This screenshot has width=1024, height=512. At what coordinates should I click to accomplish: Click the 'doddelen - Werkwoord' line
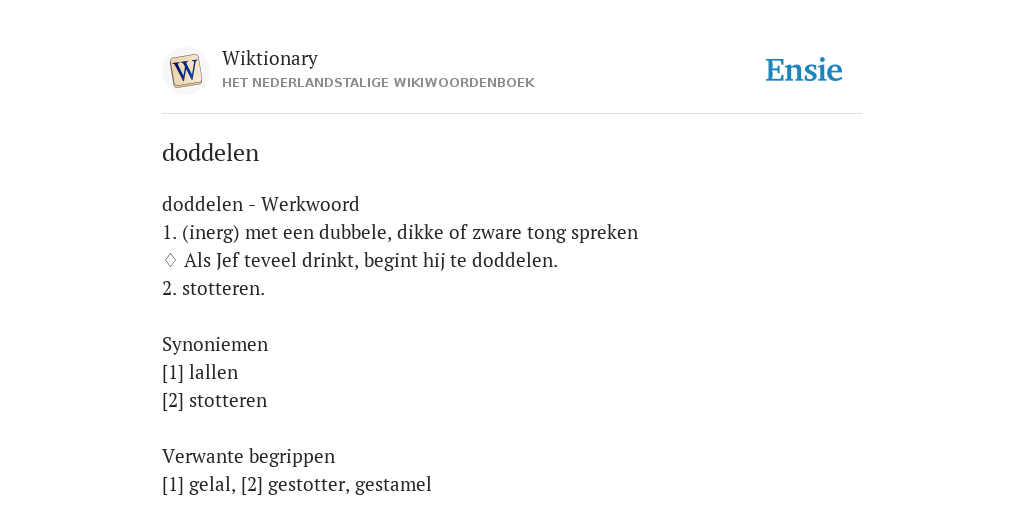261,204
